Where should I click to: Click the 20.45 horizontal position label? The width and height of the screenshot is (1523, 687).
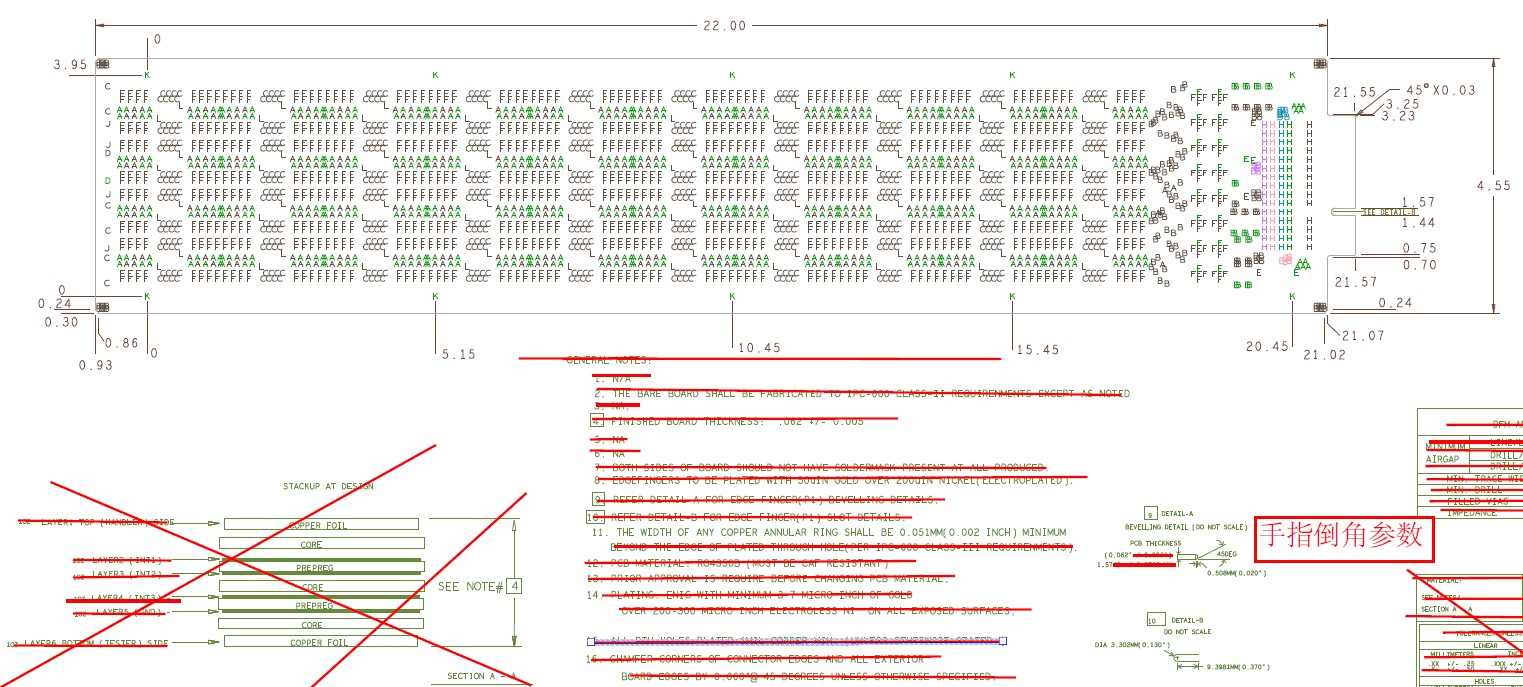tap(1267, 346)
